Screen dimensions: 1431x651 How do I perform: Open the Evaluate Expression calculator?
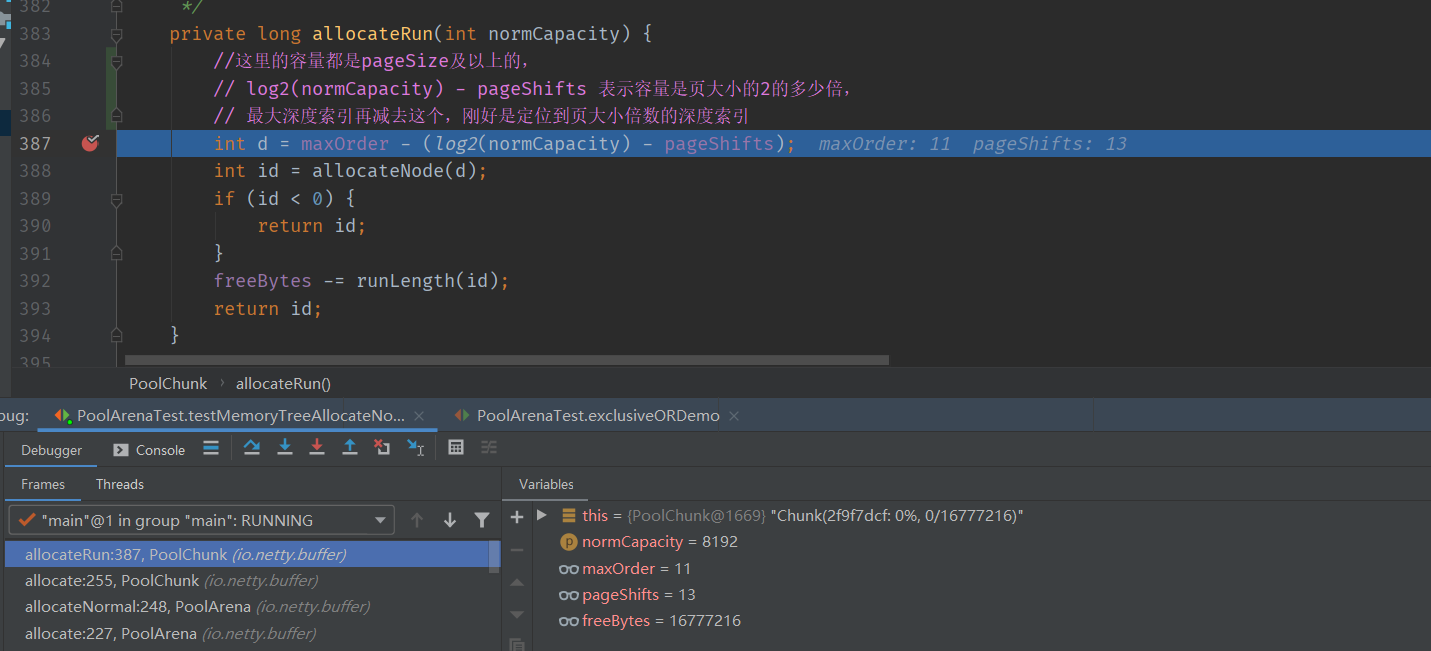456,448
